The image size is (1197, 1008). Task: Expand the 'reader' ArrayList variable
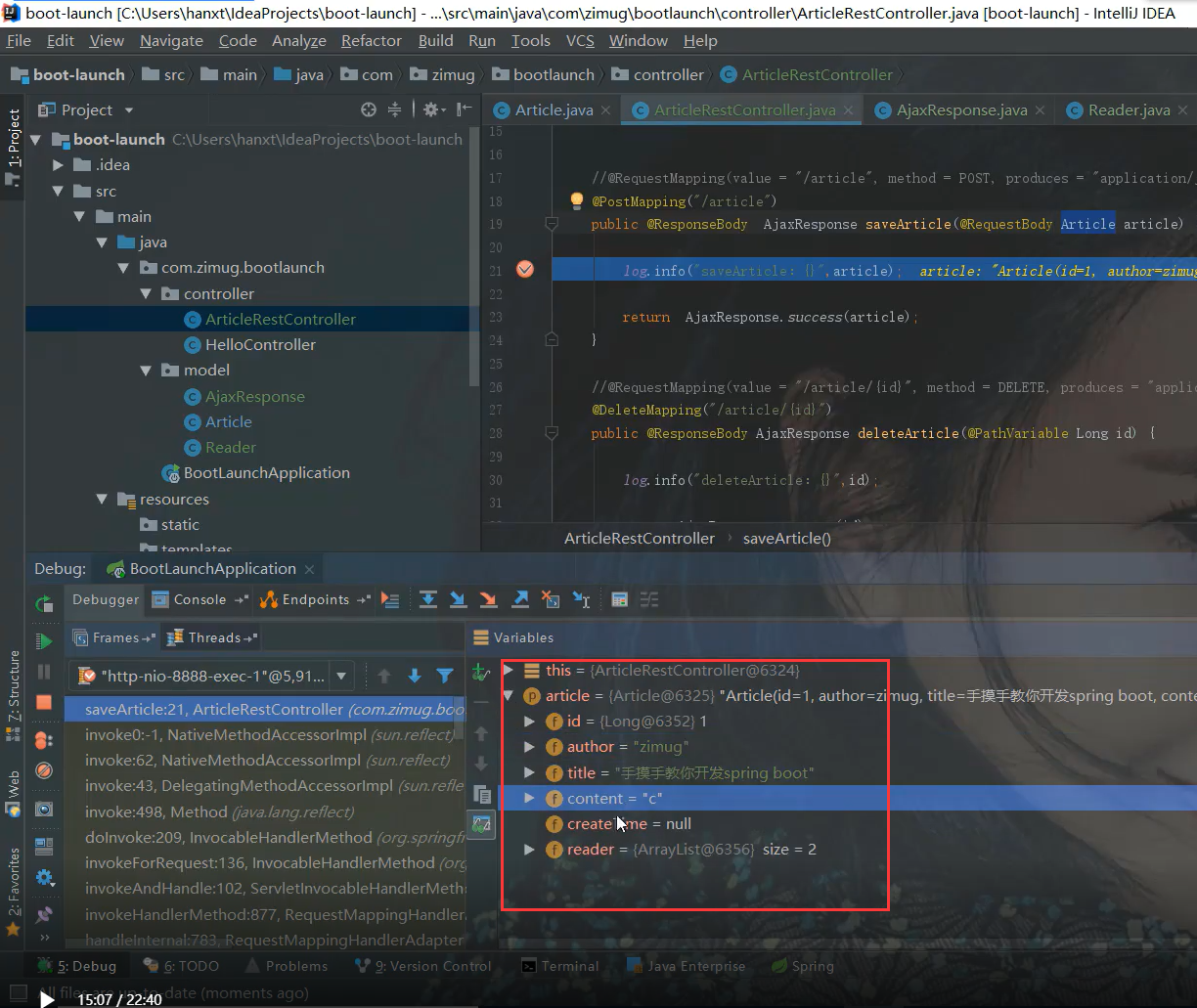(529, 850)
